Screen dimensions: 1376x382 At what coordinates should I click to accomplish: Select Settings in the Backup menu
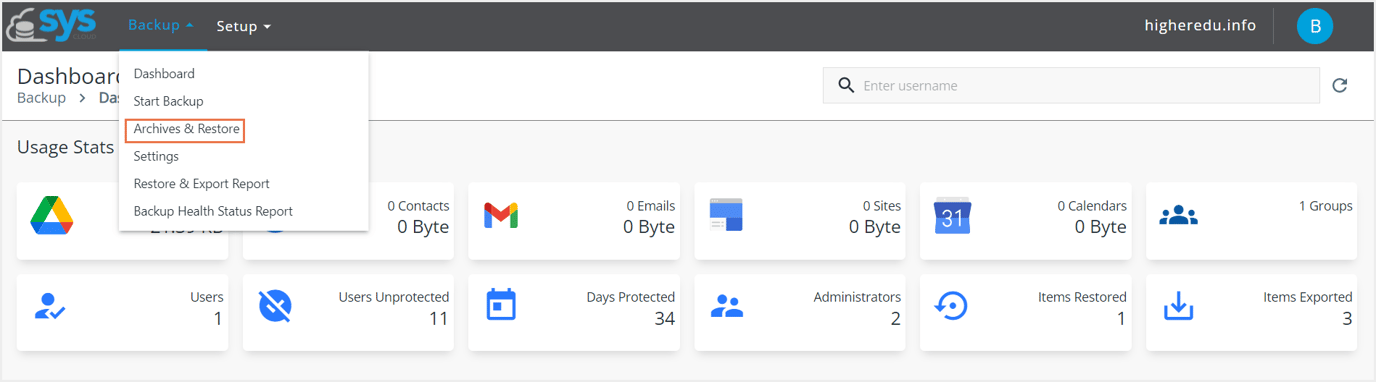click(156, 156)
